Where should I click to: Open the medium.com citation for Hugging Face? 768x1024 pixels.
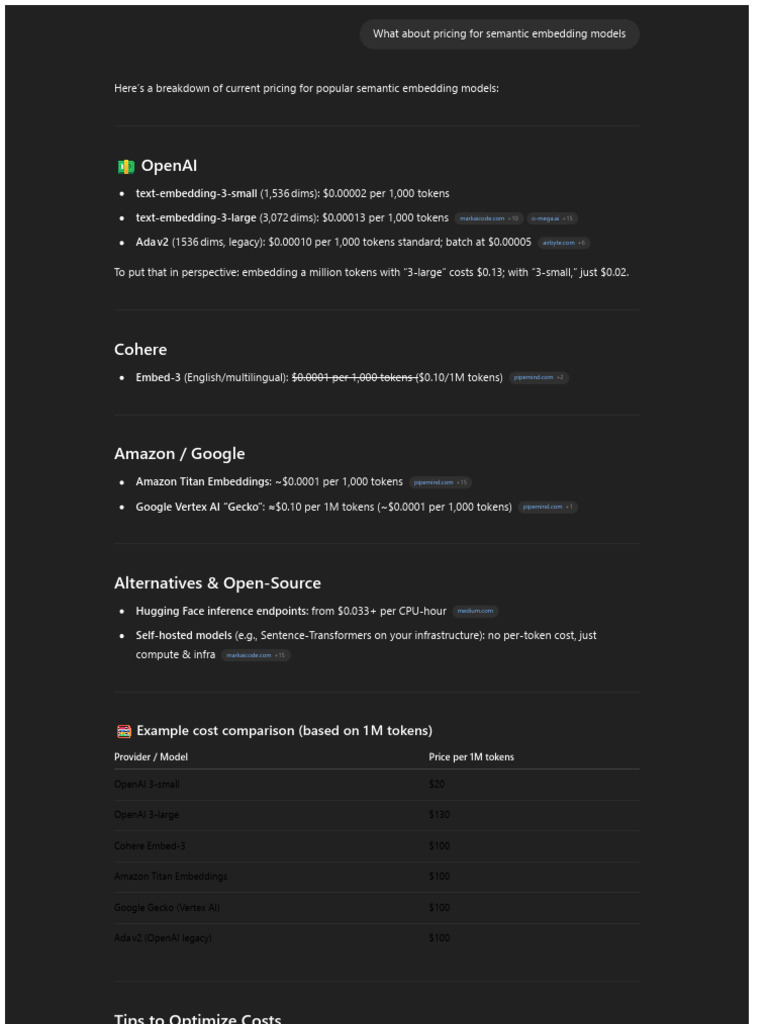pos(475,611)
